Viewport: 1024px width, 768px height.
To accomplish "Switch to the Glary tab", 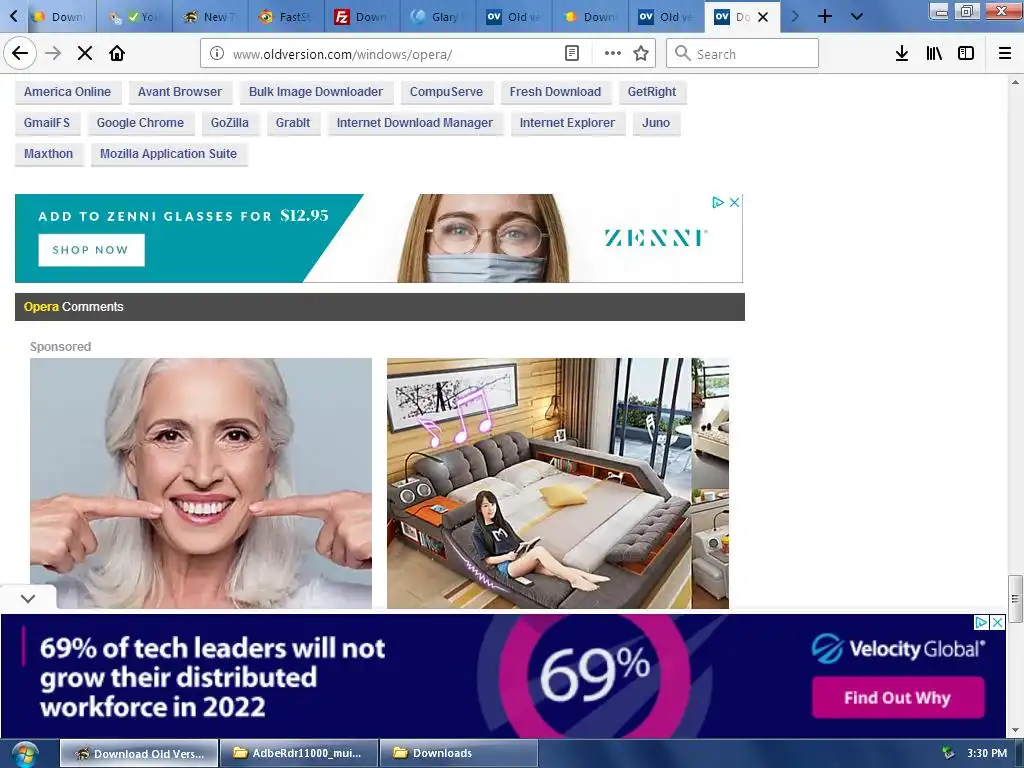I will click(438, 16).
